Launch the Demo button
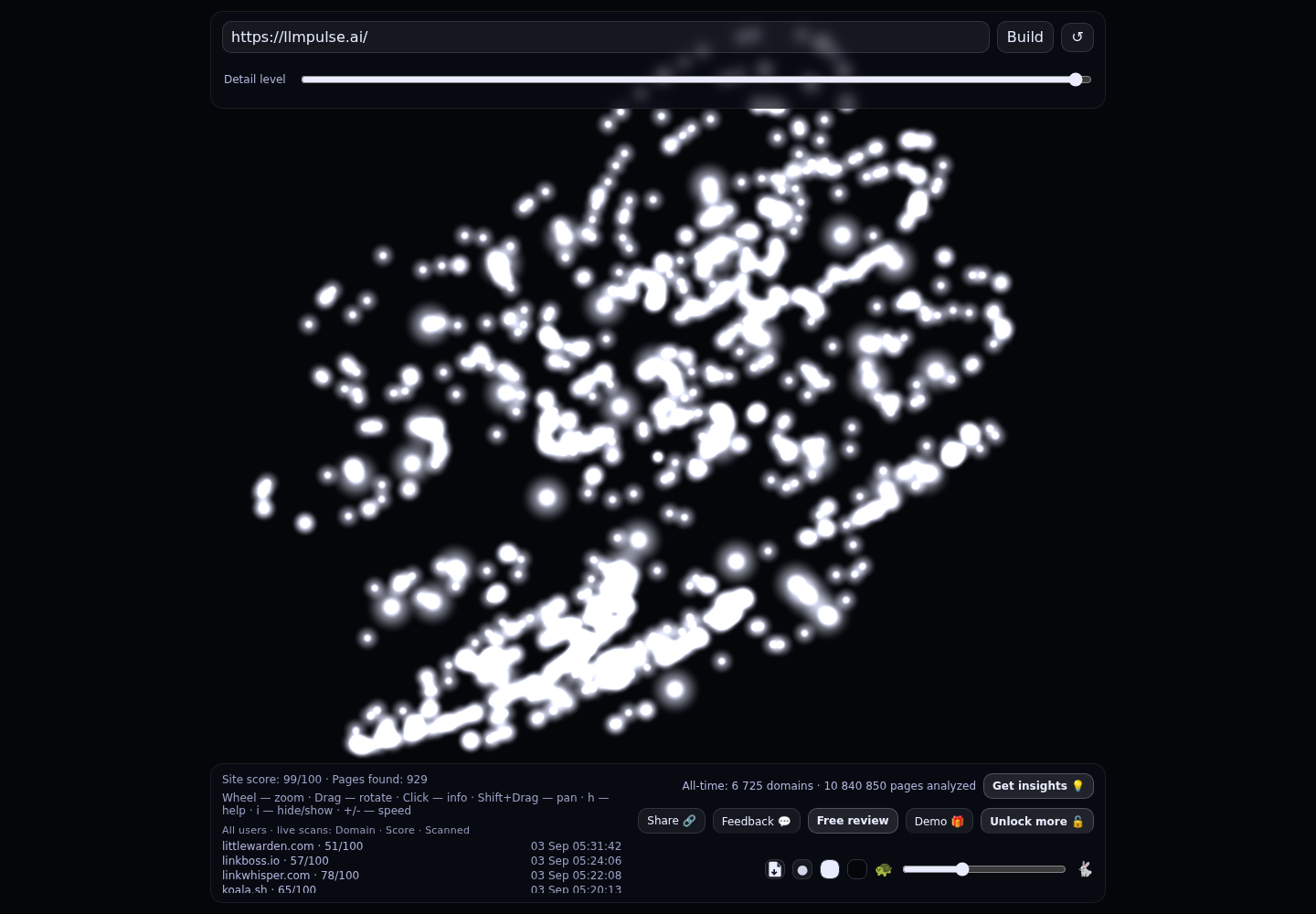 tap(939, 821)
